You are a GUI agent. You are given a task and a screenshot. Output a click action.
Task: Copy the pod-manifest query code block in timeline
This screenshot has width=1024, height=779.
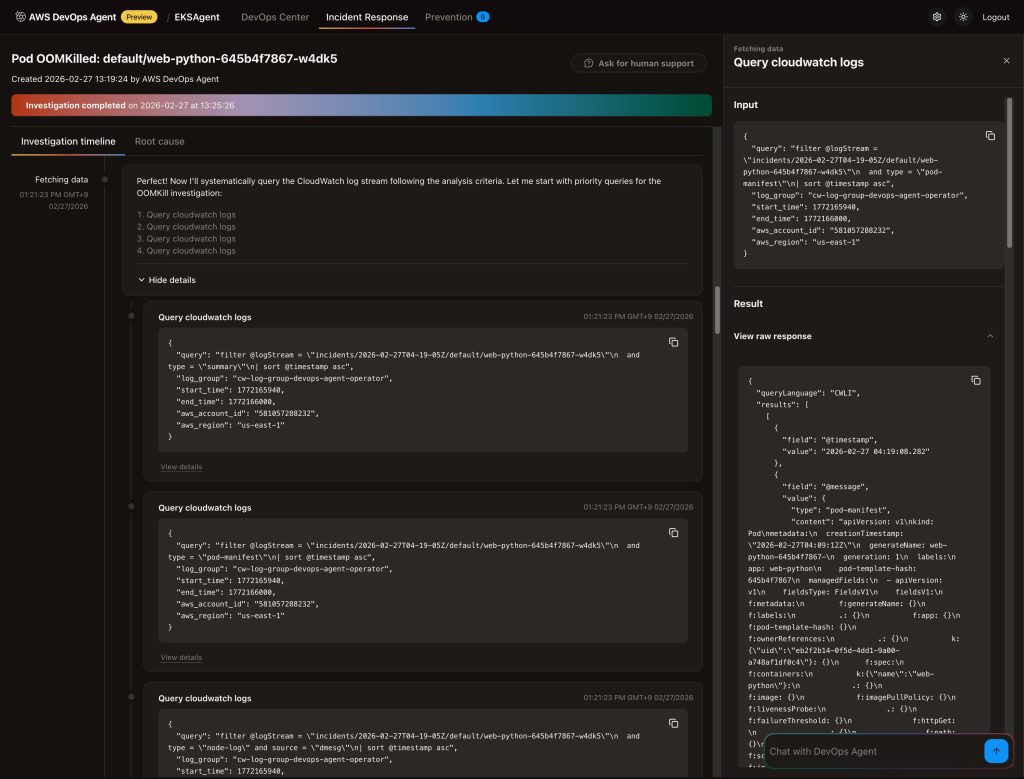673,533
